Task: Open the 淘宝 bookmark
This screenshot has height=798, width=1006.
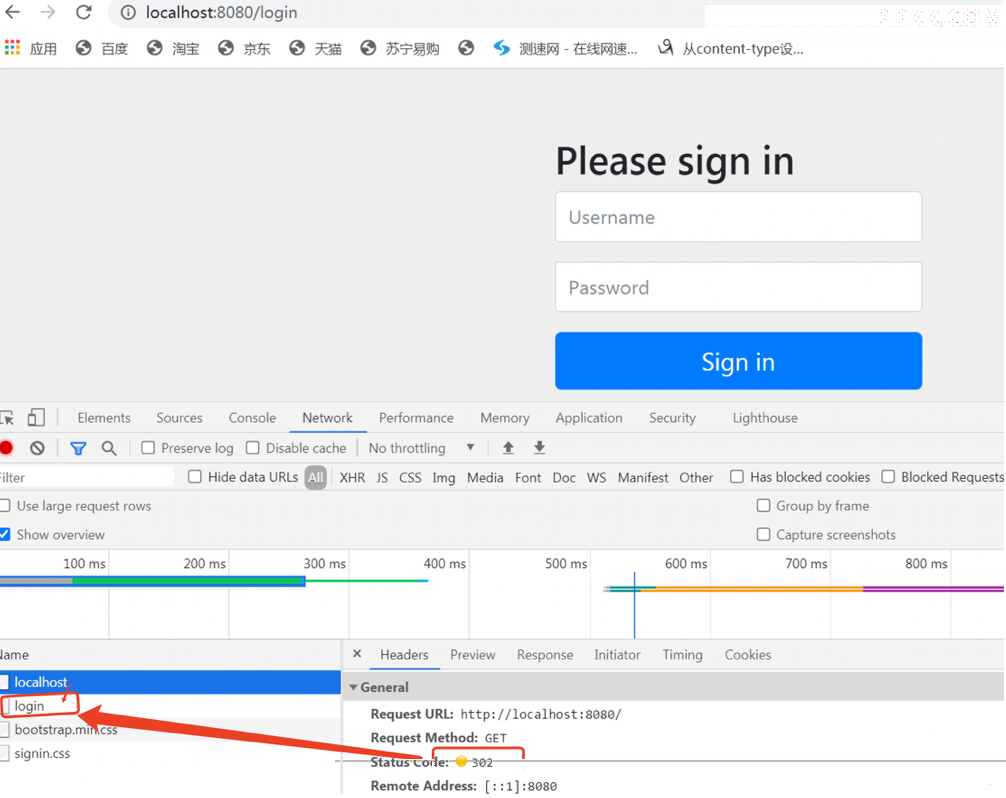Action: (173, 48)
